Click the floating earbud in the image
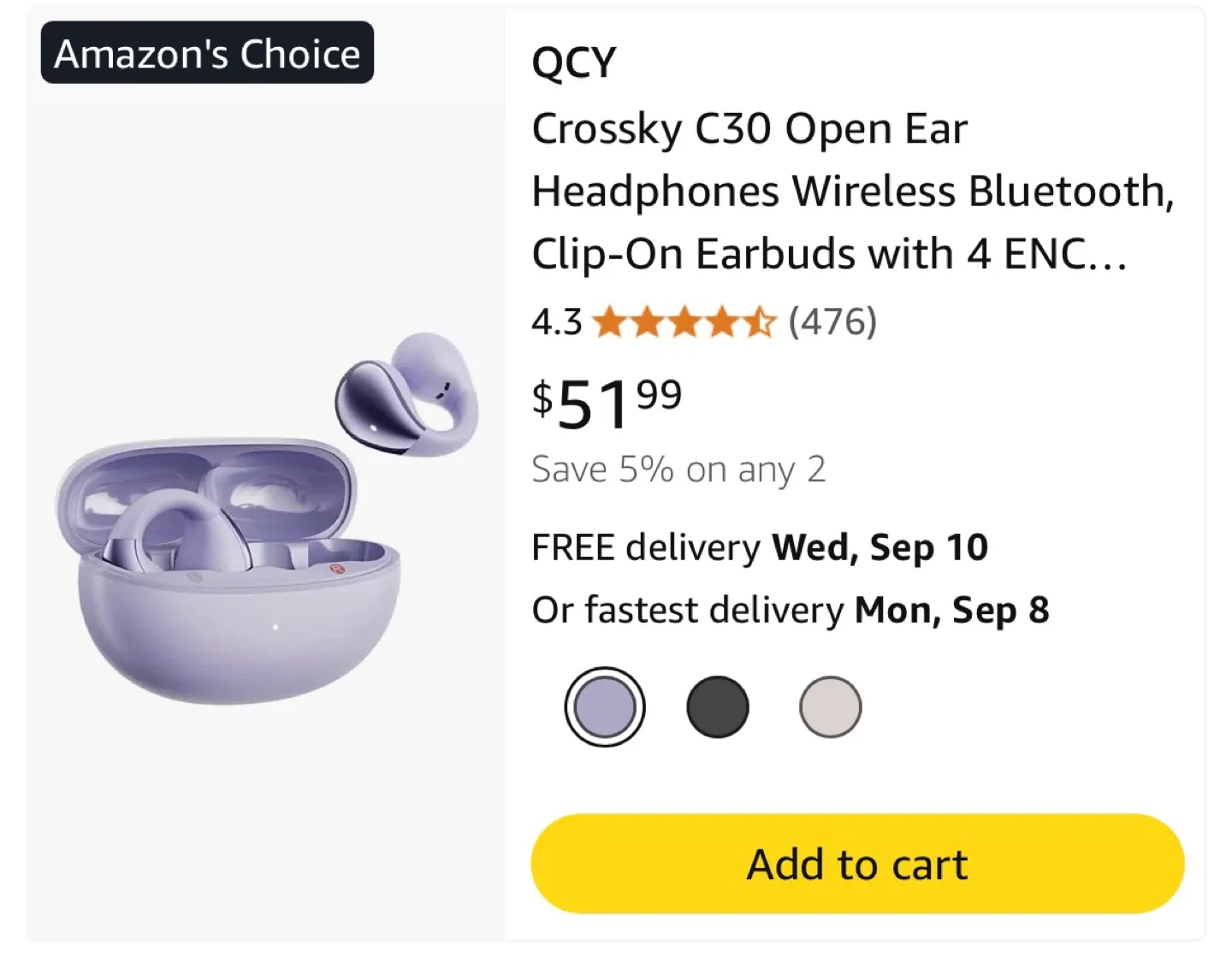This screenshot has width=1232, height=963. (402, 393)
